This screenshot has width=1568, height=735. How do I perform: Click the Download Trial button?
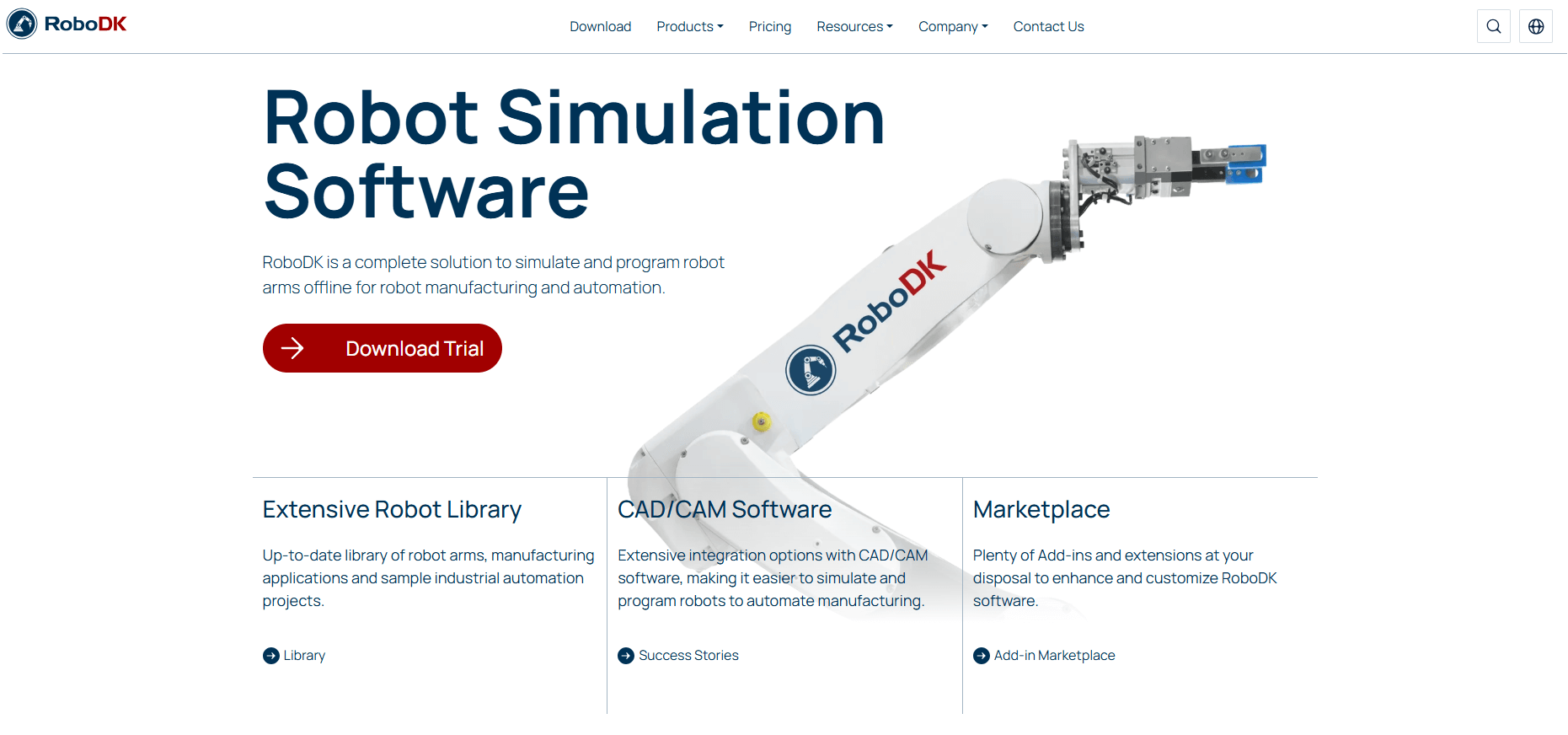(x=383, y=348)
